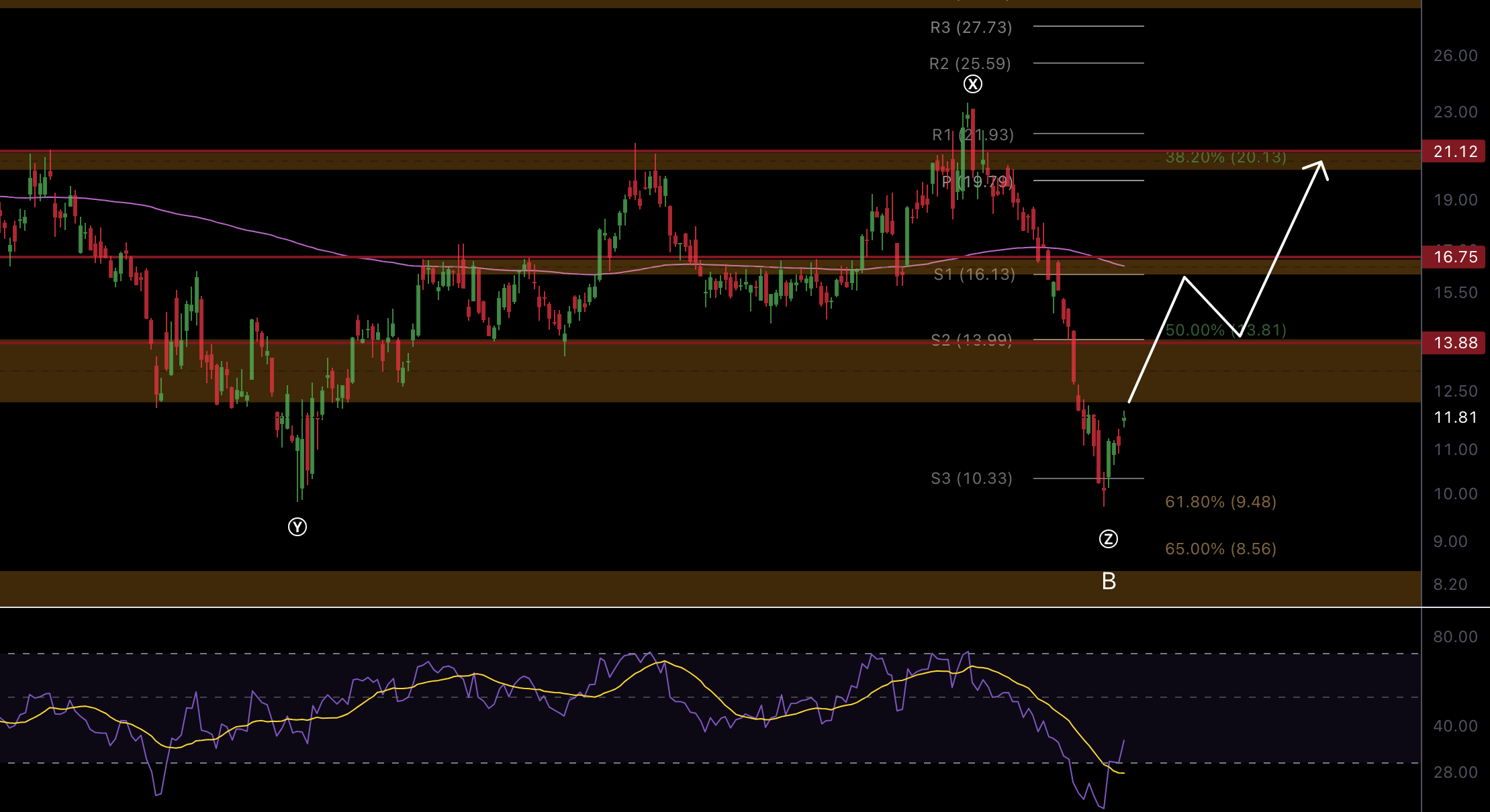The width and height of the screenshot is (1490, 812).
Task: Select the 38.20% (20.13) Fibonacci label
Action: click(1225, 157)
